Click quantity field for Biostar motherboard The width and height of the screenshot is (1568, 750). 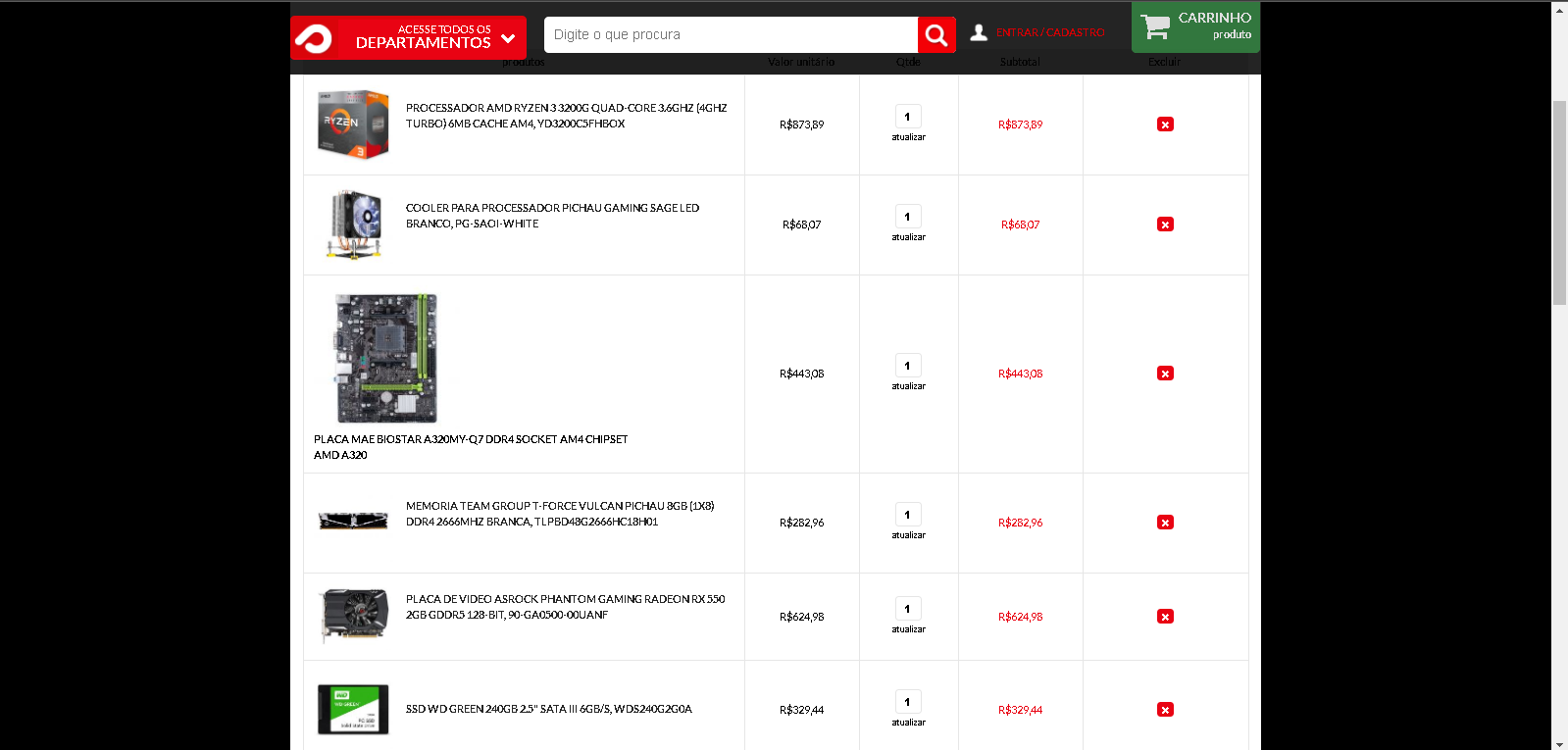[x=908, y=366]
